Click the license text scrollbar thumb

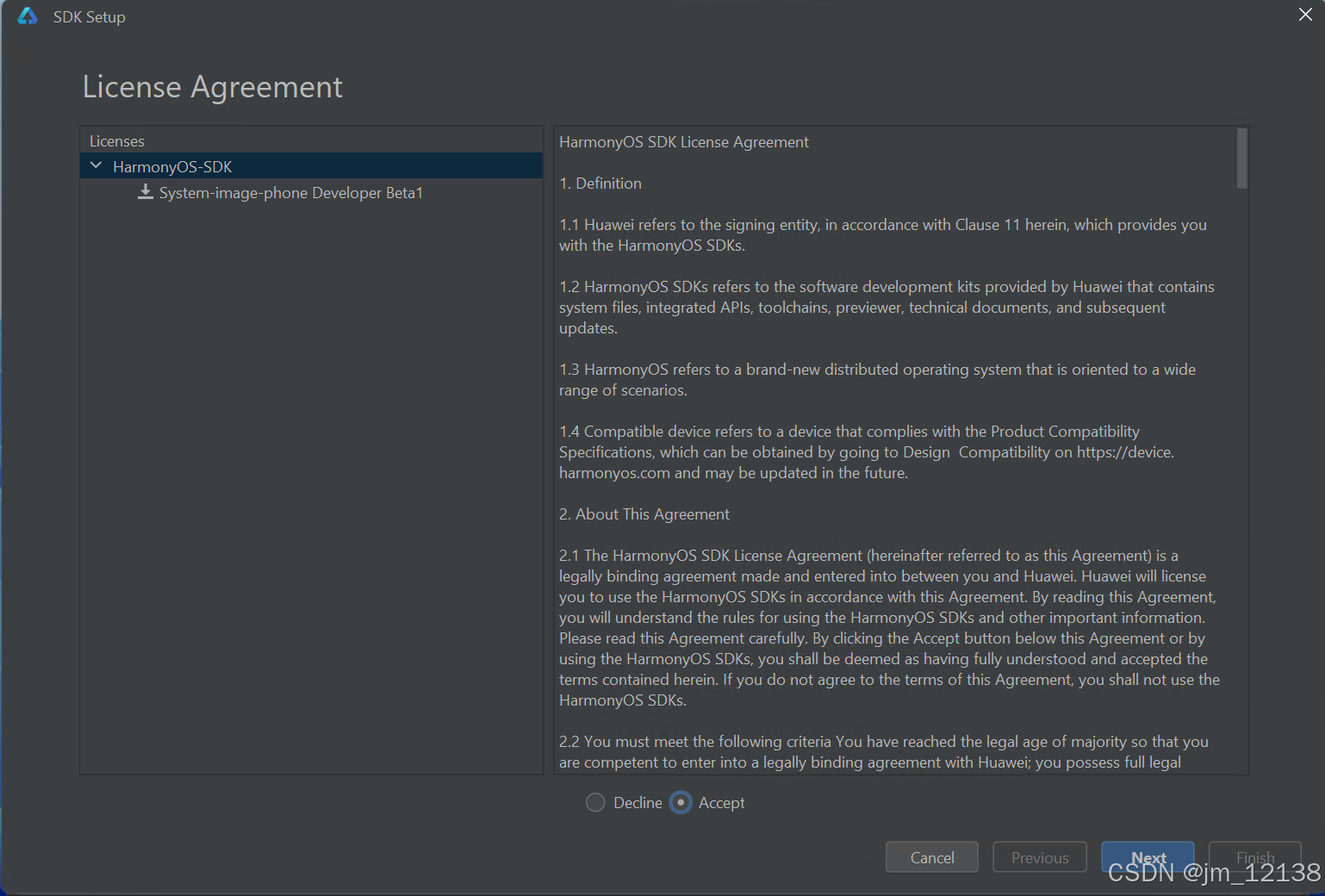click(1241, 159)
